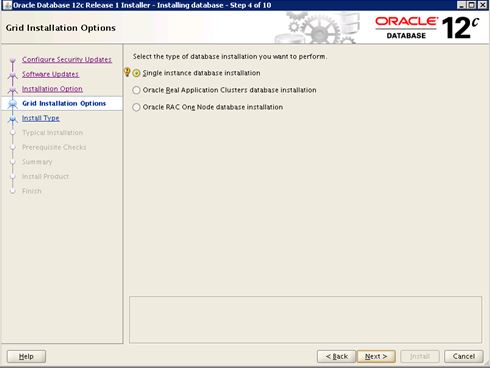Click the lightbulb hint icon beside Single instance
The image size is (490, 368).
[127, 72]
